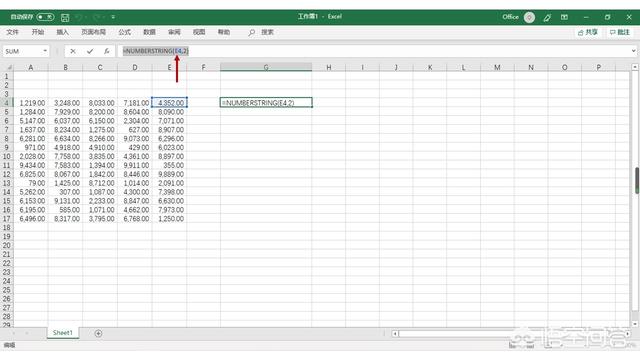This screenshot has height=360, width=640.
Task: Open the 视图 ribbon tab
Action: (x=199, y=32)
